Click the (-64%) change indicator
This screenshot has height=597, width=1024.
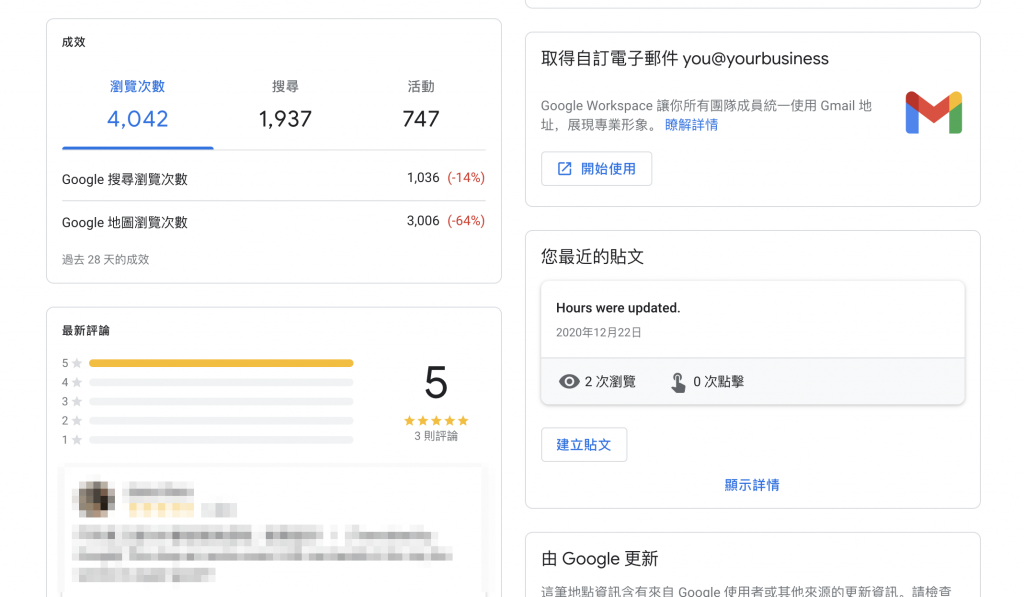click(x=466, y=221)
